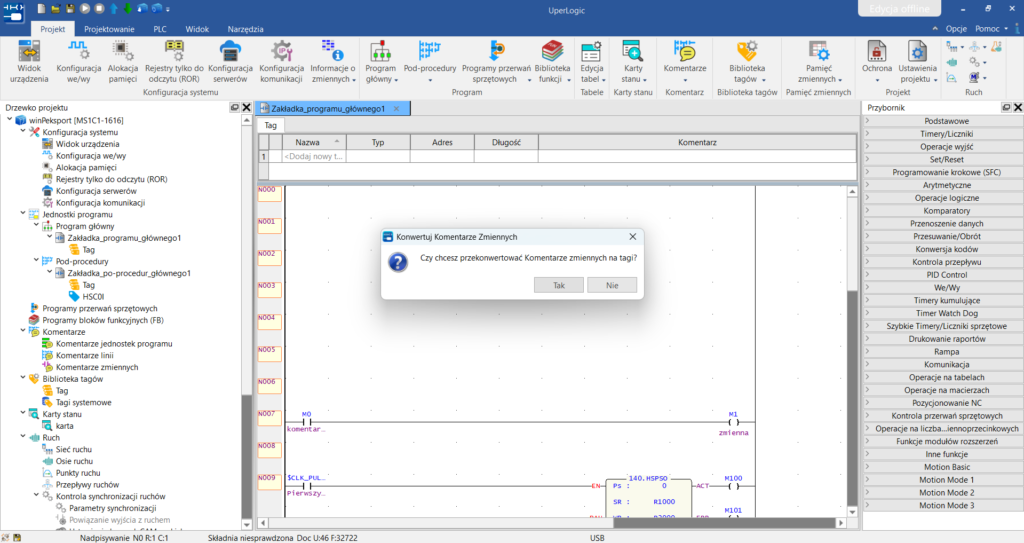Select Komentarze zmiennych in project tree

click(97, 367)
